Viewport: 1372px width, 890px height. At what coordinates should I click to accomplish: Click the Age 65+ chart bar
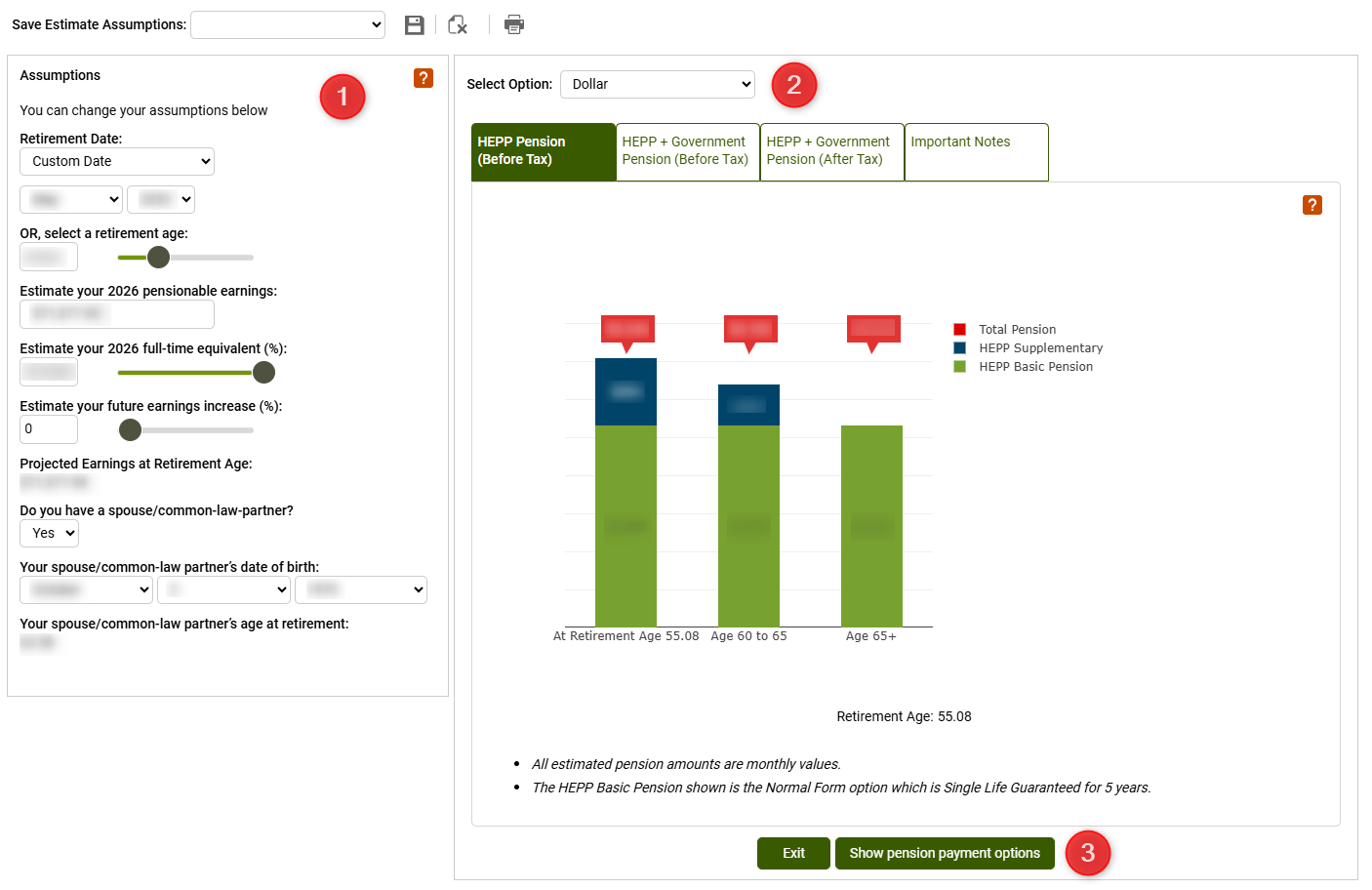coord(871,526)
